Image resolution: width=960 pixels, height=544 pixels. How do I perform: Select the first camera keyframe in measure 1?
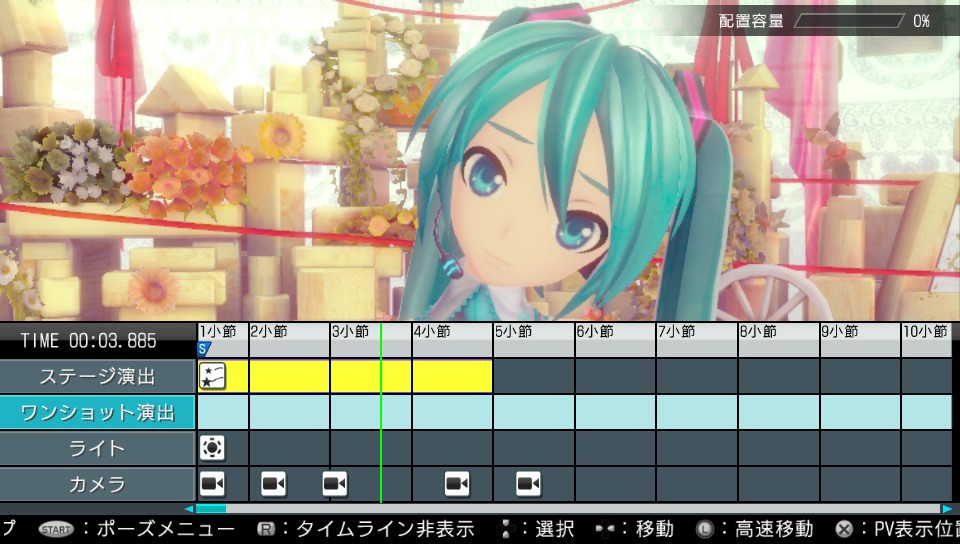(212, 484)
